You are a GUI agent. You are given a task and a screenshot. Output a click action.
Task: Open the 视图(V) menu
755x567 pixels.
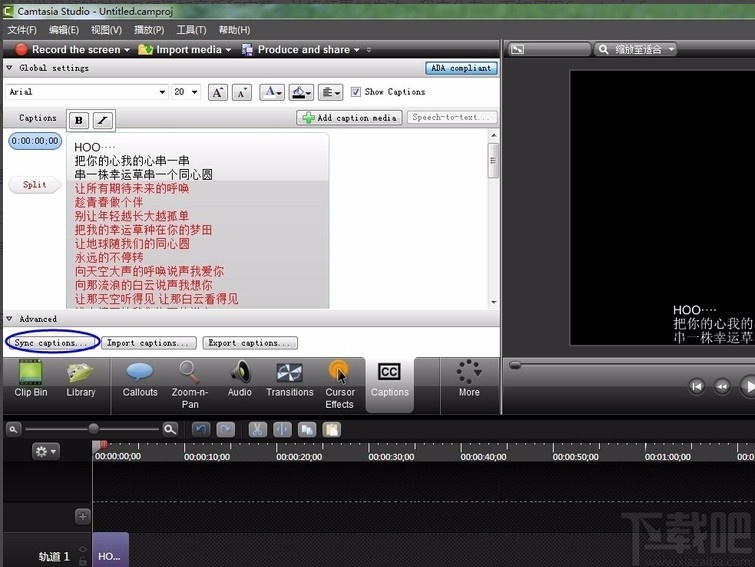pos(106,30)
